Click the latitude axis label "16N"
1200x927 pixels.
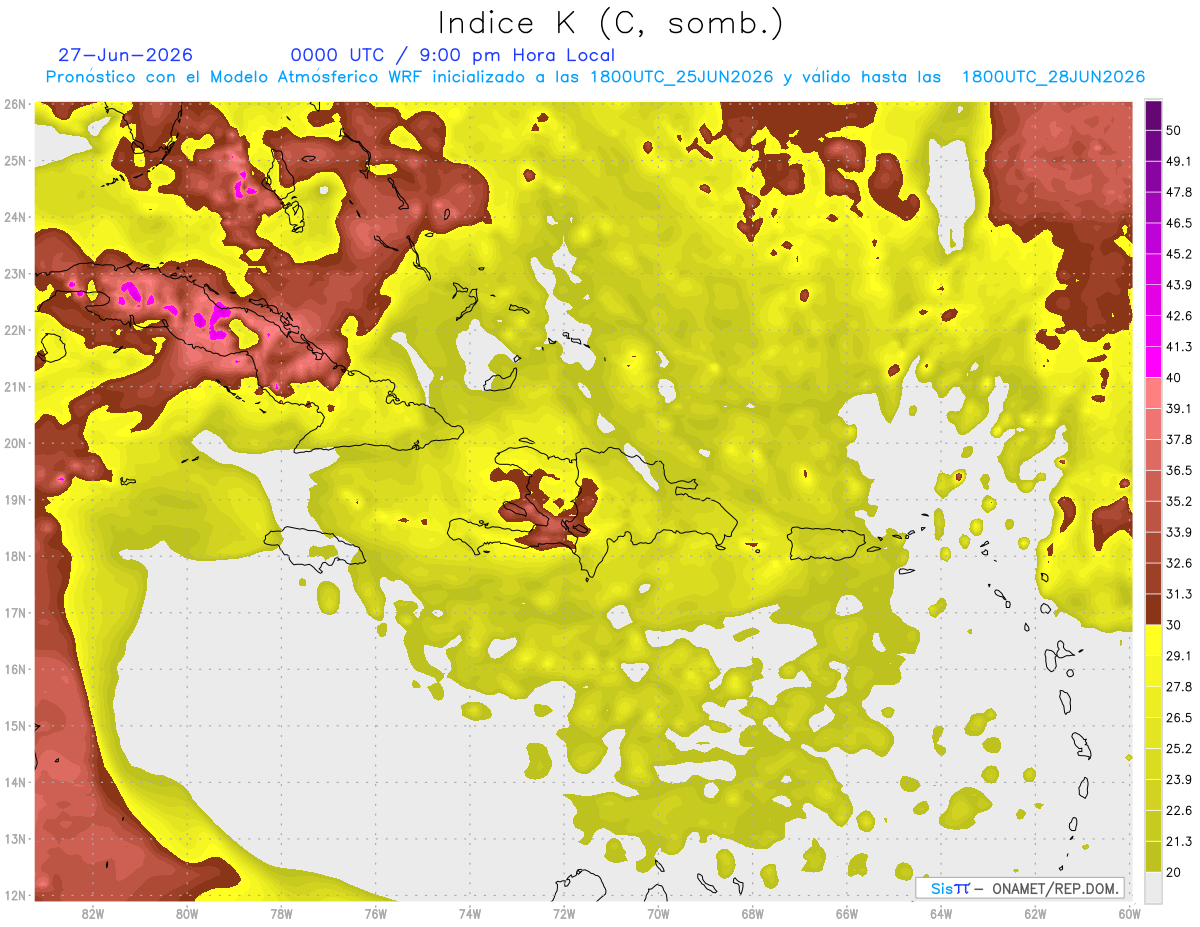(15, 669)
